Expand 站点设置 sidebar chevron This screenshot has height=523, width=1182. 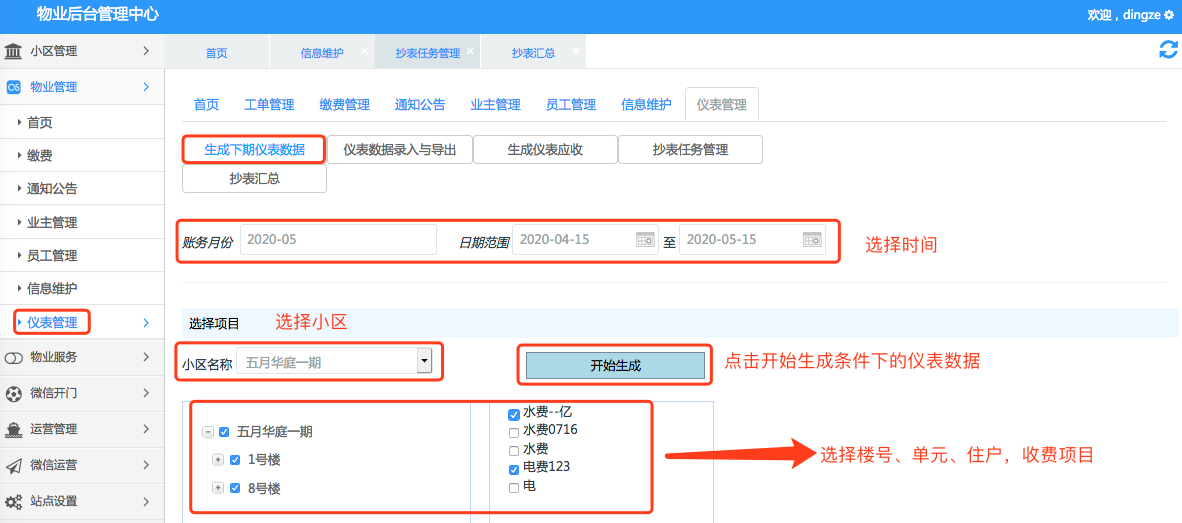146,501
